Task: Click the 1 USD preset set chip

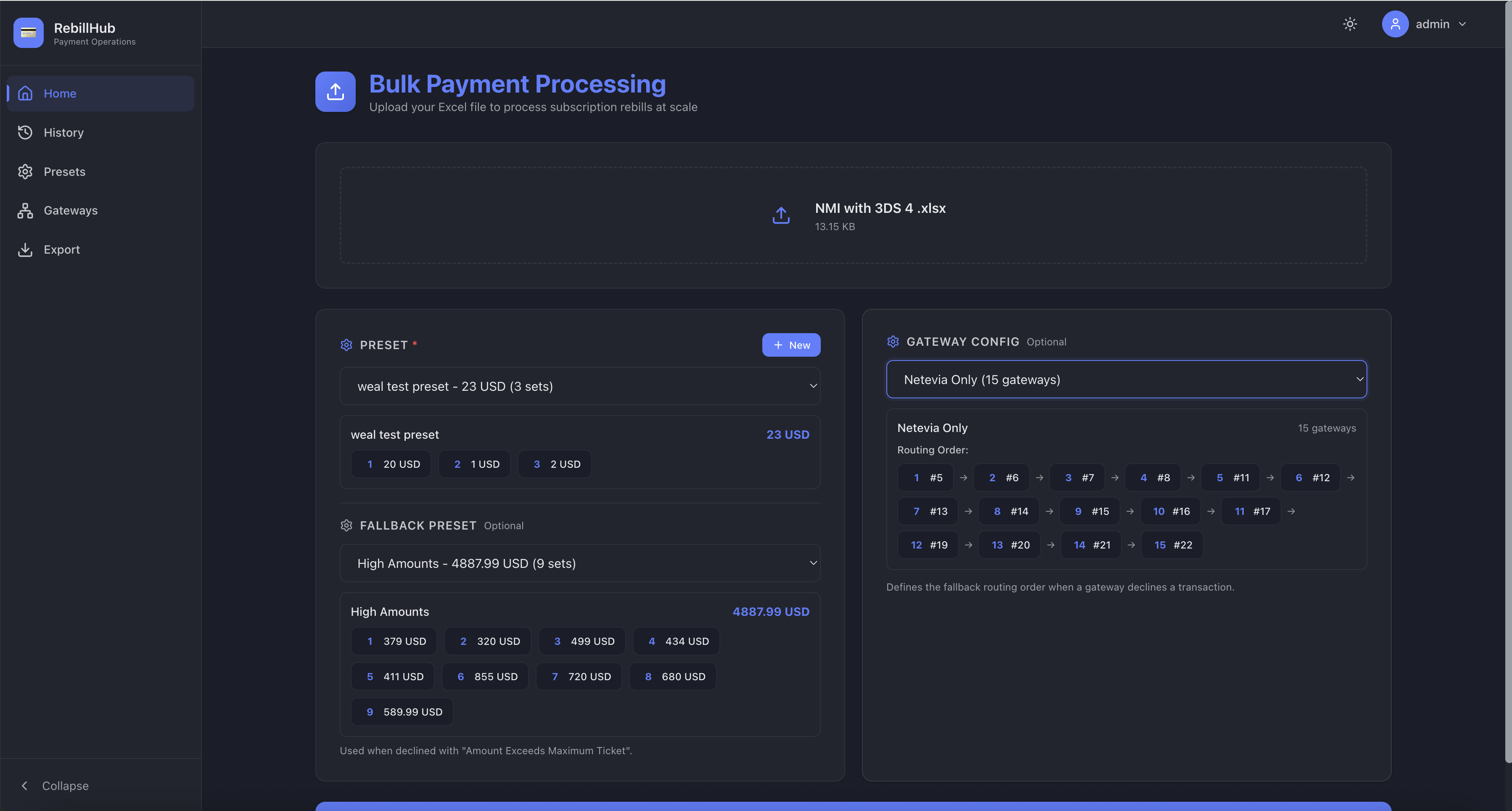Action: click(x=474, y=464)
